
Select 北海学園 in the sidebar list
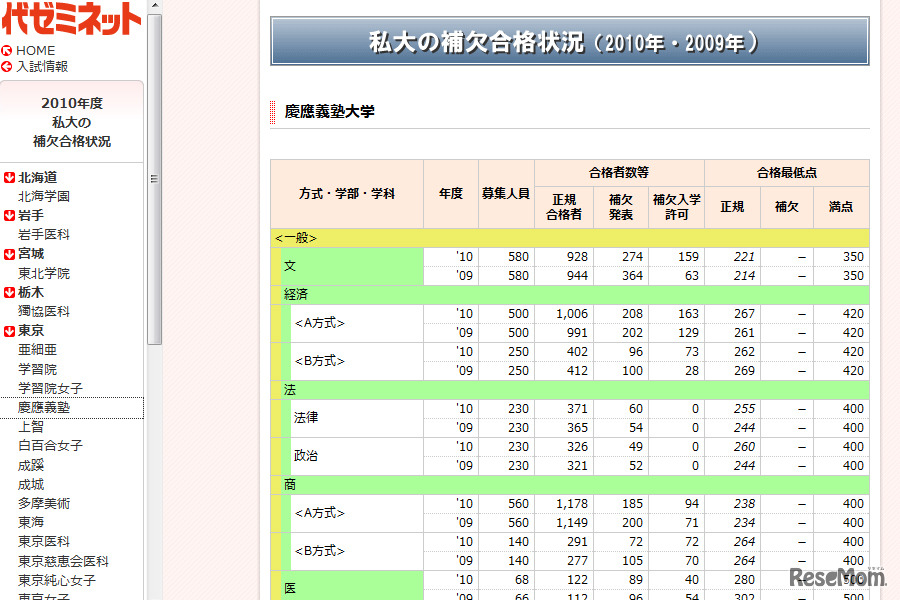pyautogui.click(x=44, y=197)
